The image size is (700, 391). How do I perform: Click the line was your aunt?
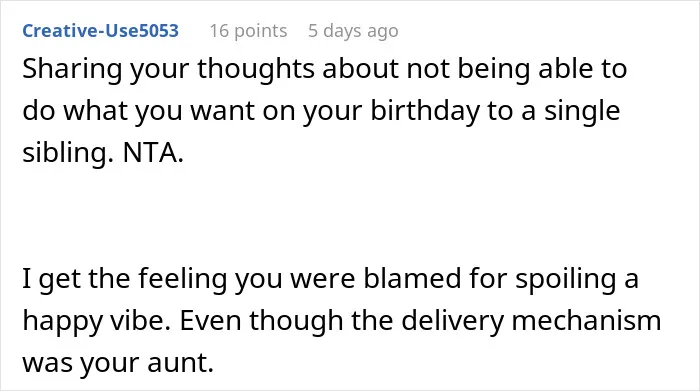(118, 363)
